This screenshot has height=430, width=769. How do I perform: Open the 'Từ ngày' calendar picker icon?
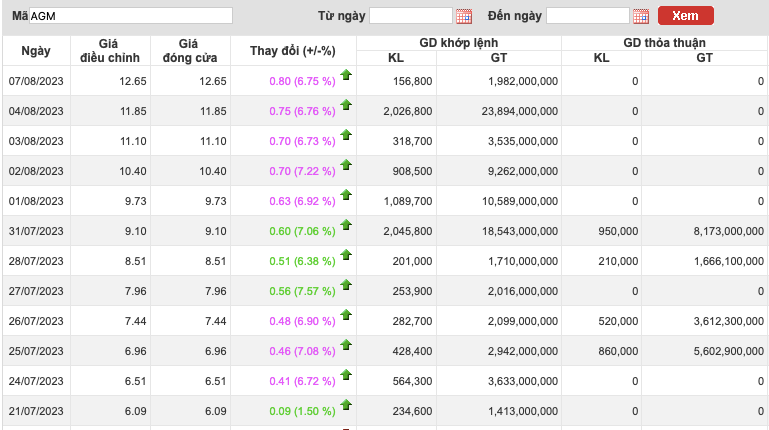click(x=463, y=16)
